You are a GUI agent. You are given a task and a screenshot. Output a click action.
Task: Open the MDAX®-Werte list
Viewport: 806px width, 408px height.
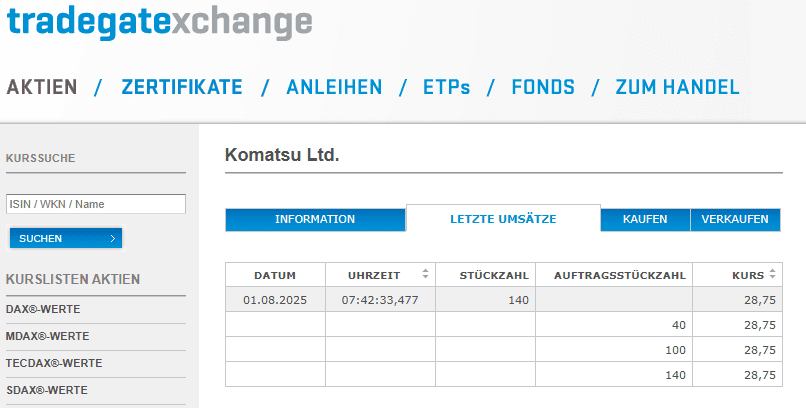[47, 336]
